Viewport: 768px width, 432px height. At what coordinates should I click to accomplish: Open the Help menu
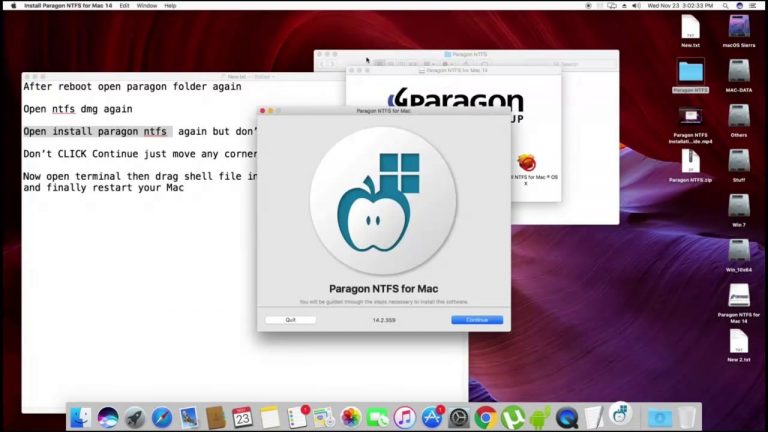click(170, 5)
